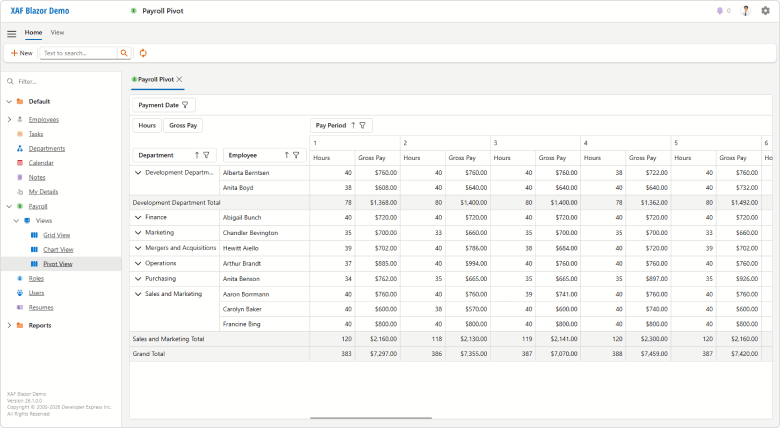Open the hamburger navigation menu
780x428 pixels.
(11, 34)
